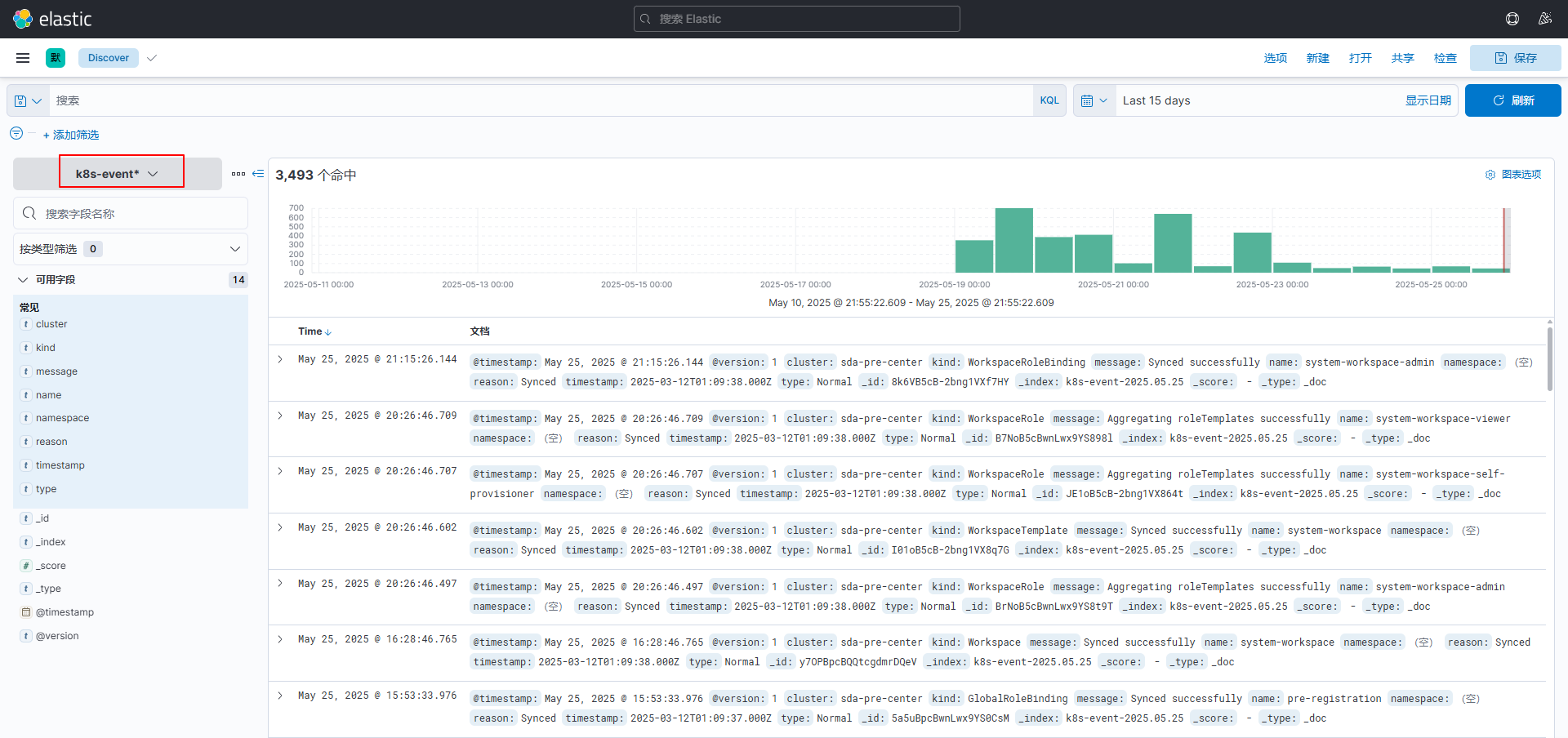This screenshot has height=738, width=1568.
Task: Click the KQL query search input
Action: click(x=541, y=100)
